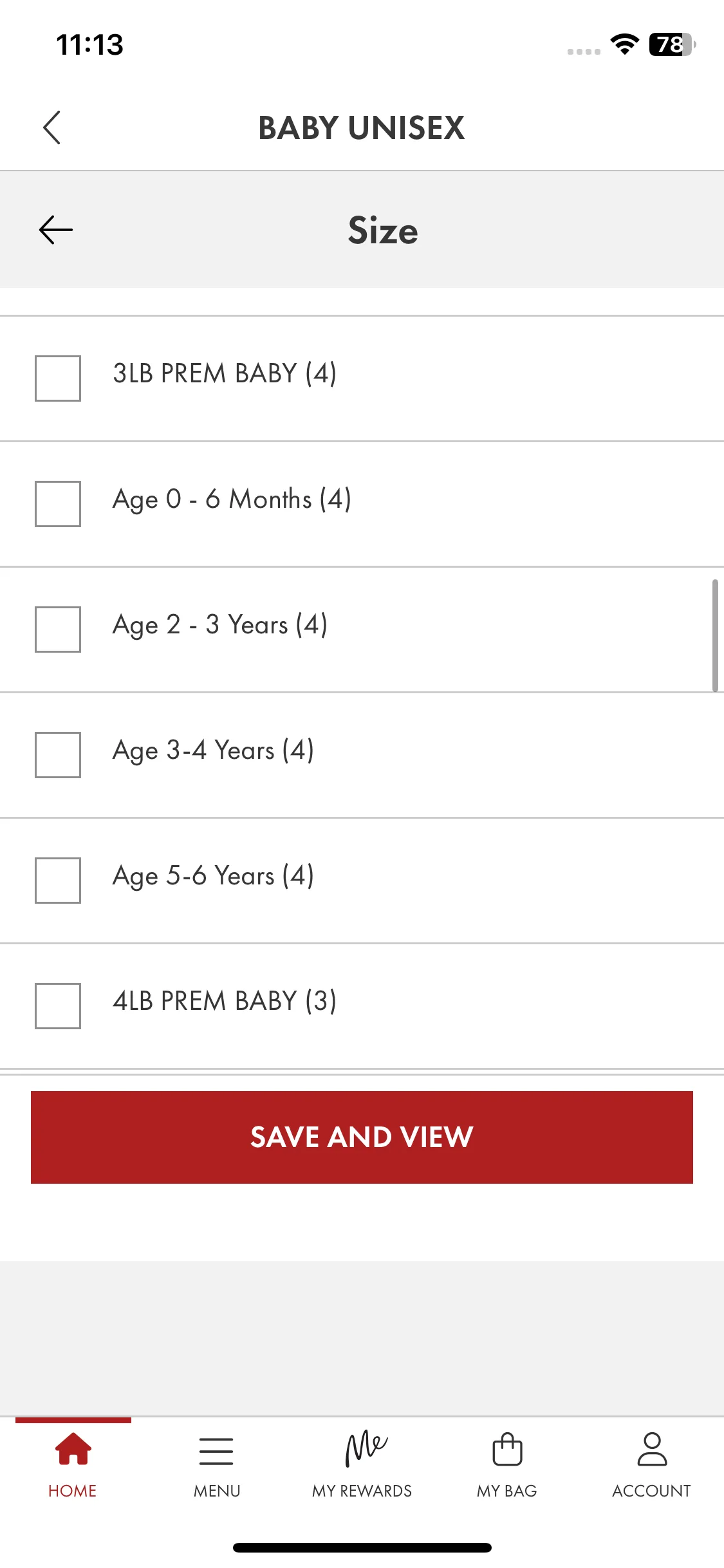
Task: Open the Menu hamburger icon
Action: [x=216, y=1451]
